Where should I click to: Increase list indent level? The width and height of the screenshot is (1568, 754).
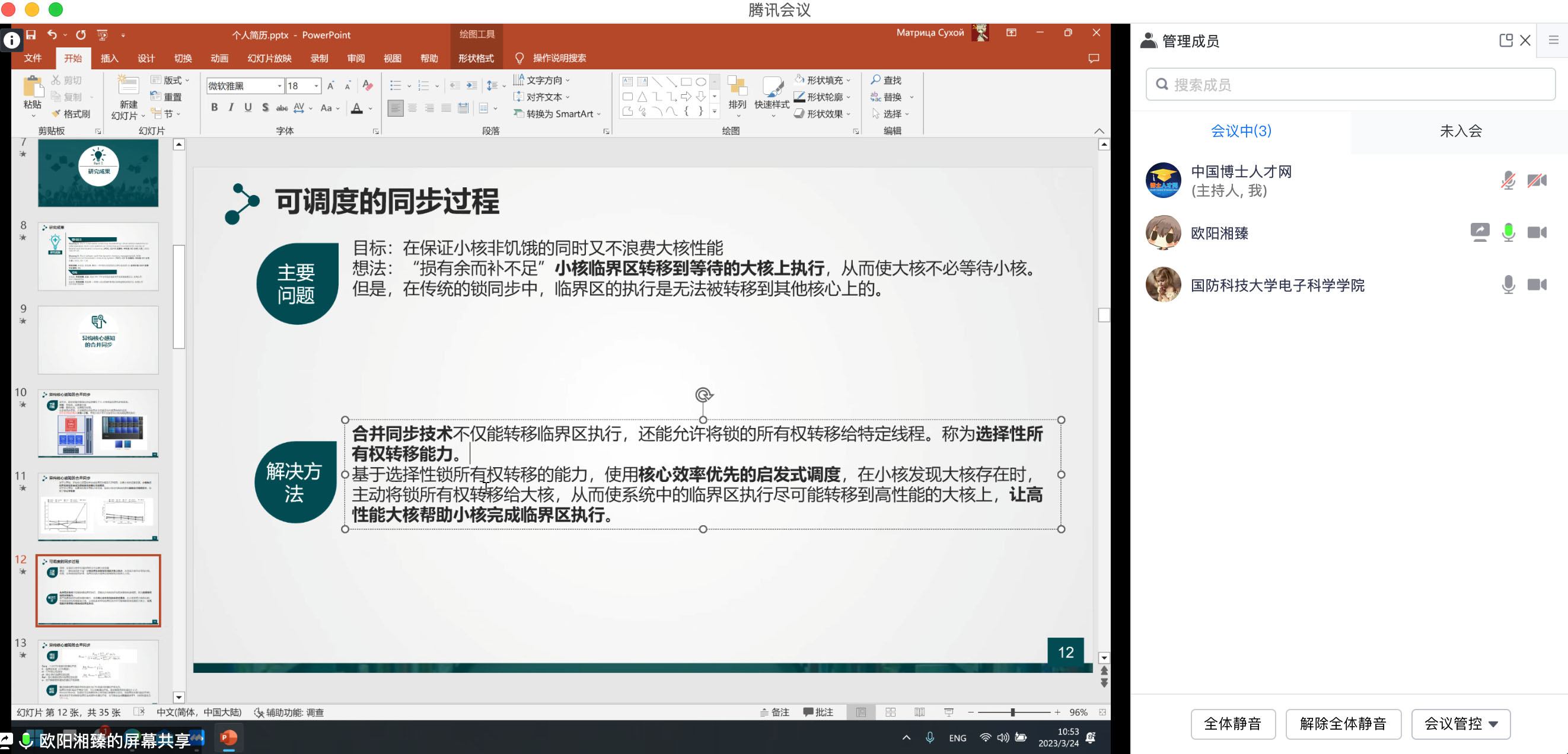(x=471, y=86)
